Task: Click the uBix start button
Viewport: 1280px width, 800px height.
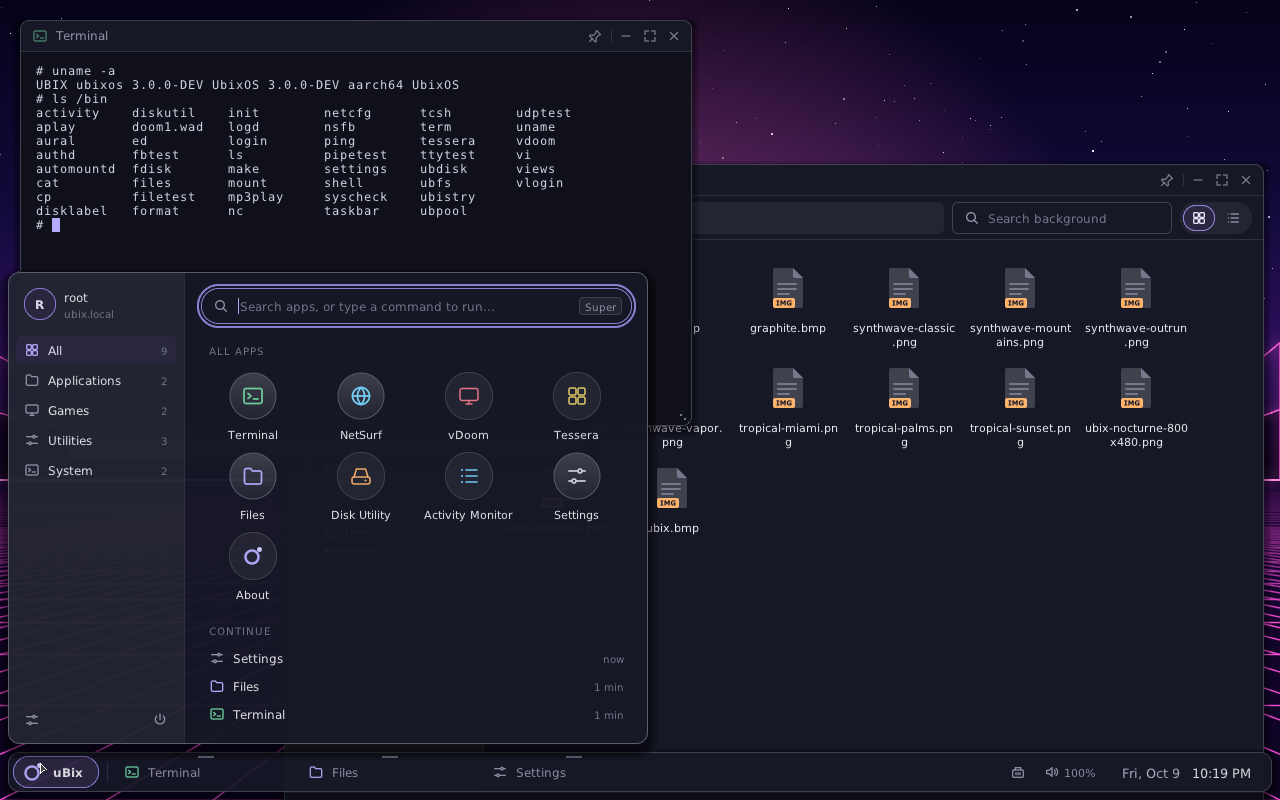Action: click(x=56, y=772)
